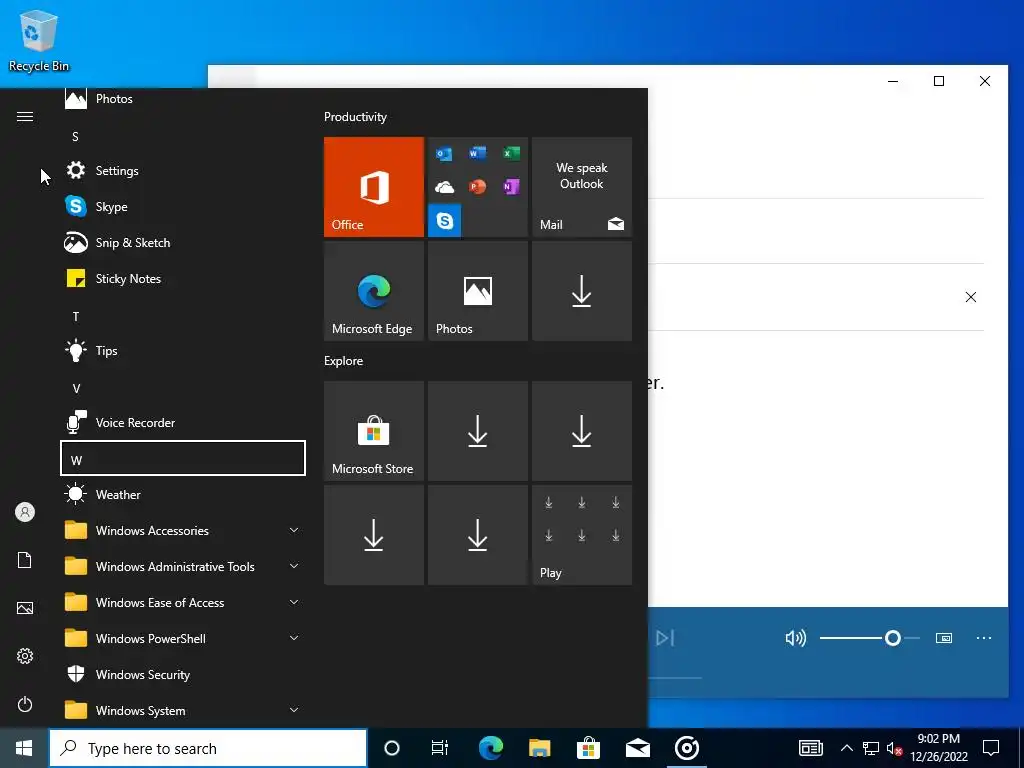The image size is (1024, 768).
Task: Skip to next track in player
Action: click(665, 638)
